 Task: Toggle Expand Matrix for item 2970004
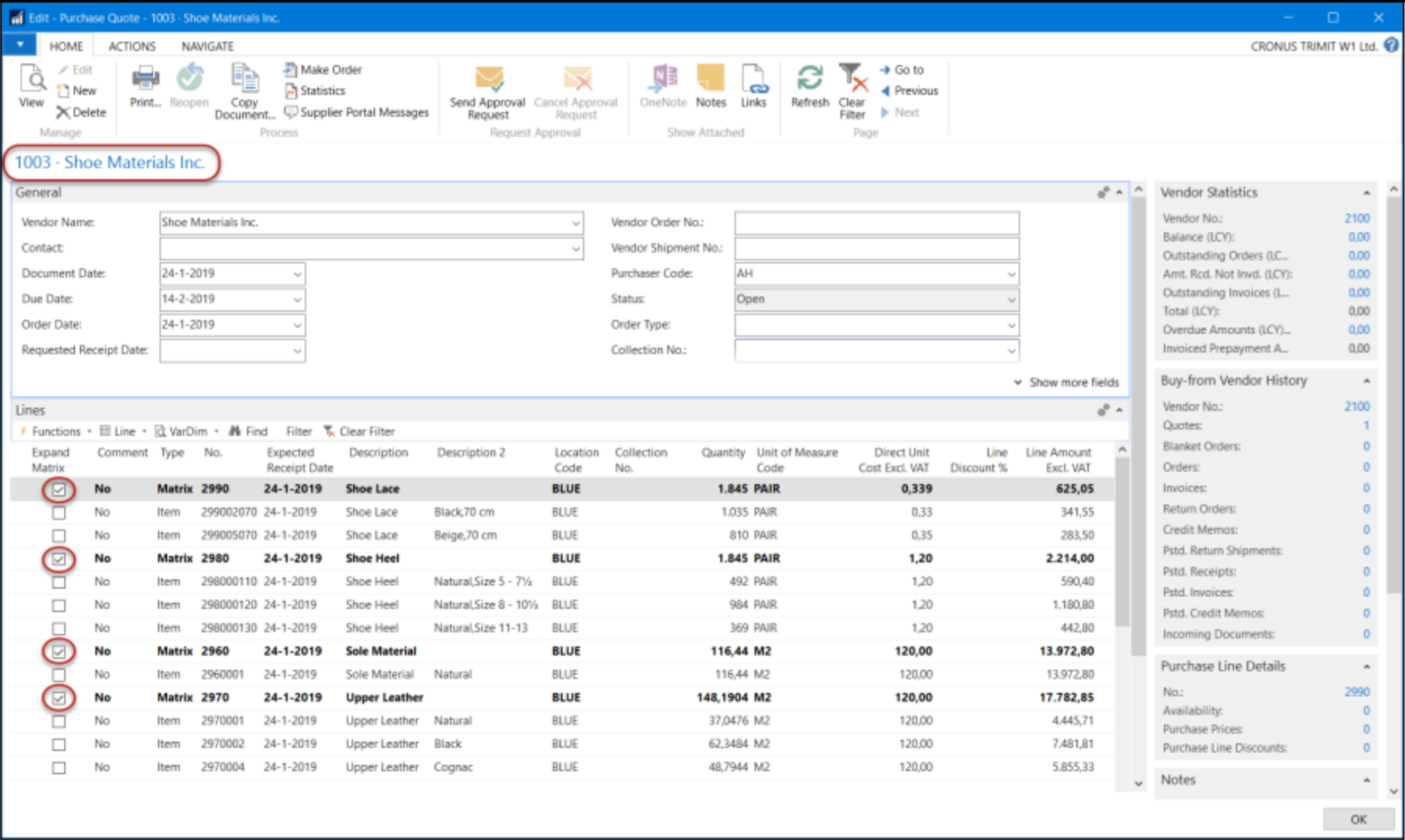pyautogui.click(x=59, y=768)
